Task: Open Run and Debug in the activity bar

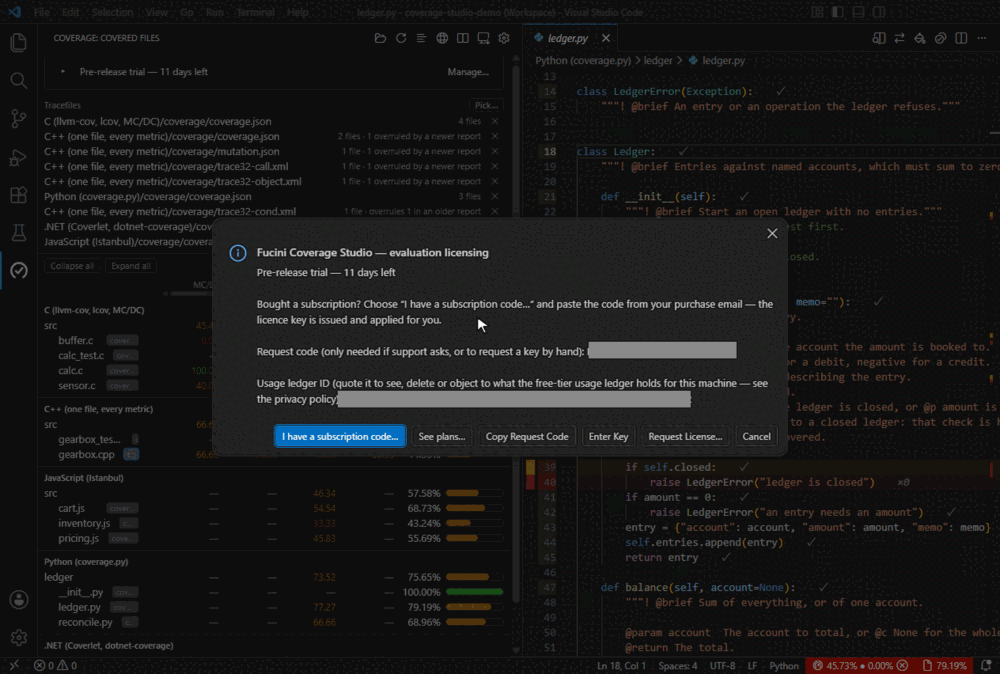Action: click(x=18, y=157)
